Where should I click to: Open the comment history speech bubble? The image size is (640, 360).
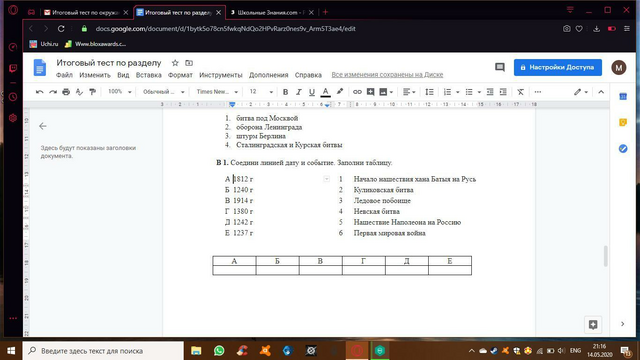500,67
